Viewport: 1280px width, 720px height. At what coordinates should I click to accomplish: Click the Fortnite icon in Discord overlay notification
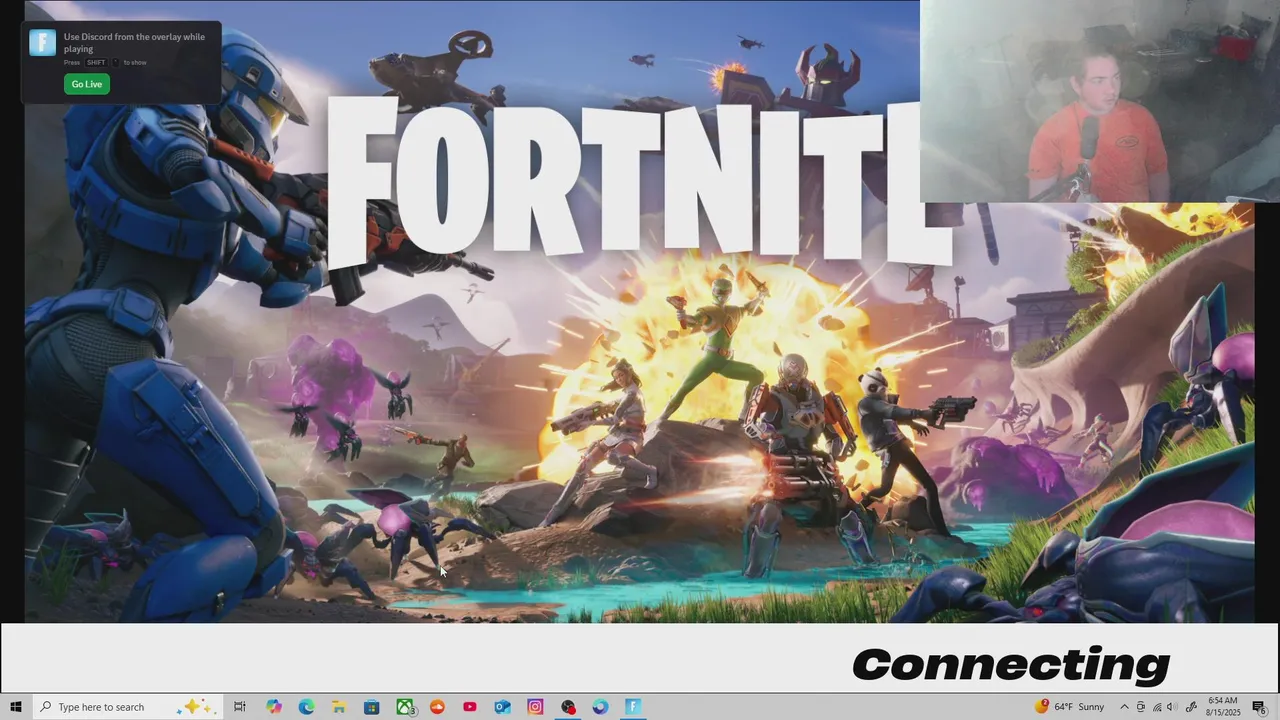click(x=42, y=42)
